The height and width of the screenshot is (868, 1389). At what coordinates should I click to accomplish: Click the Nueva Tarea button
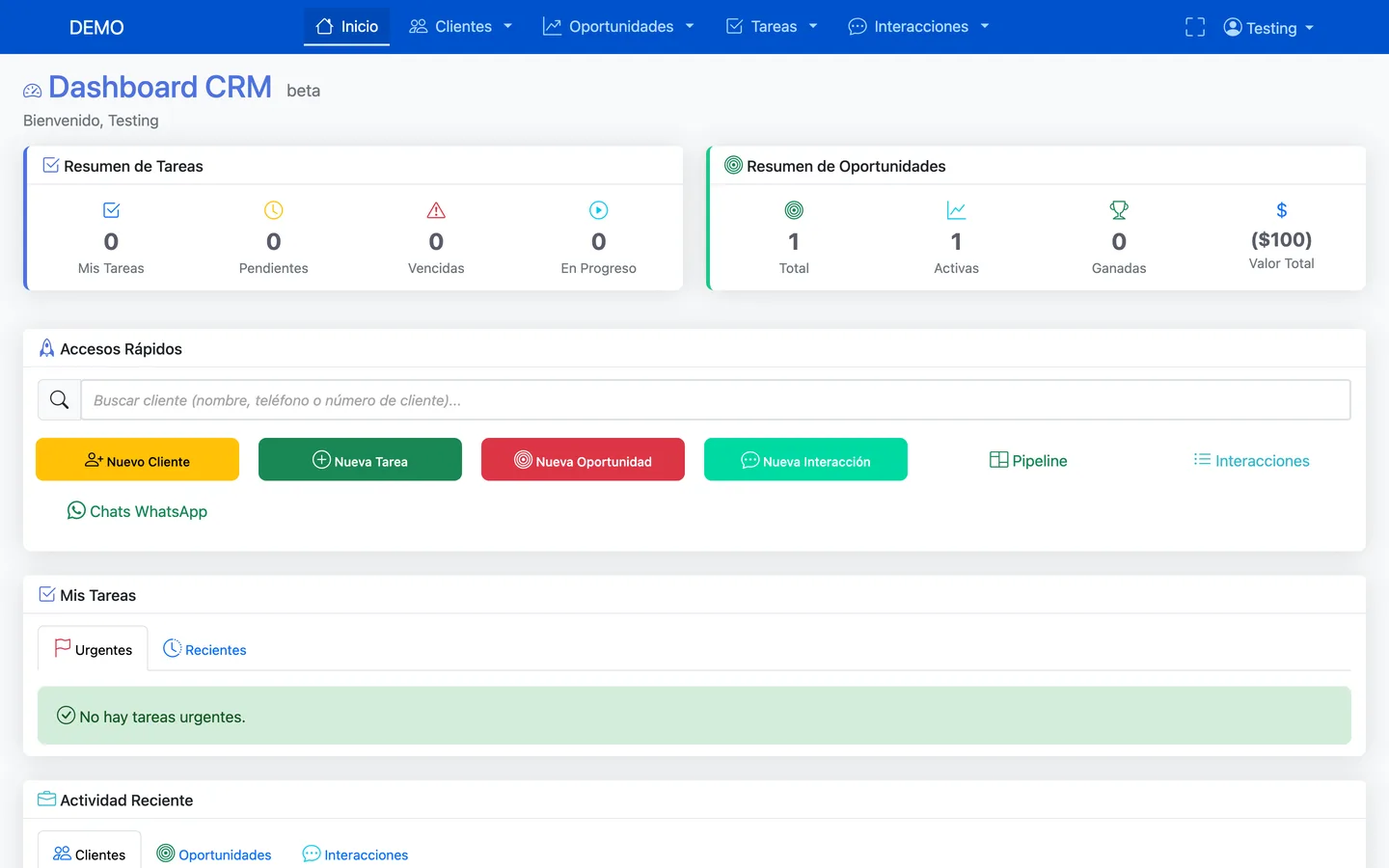point(360,459)
